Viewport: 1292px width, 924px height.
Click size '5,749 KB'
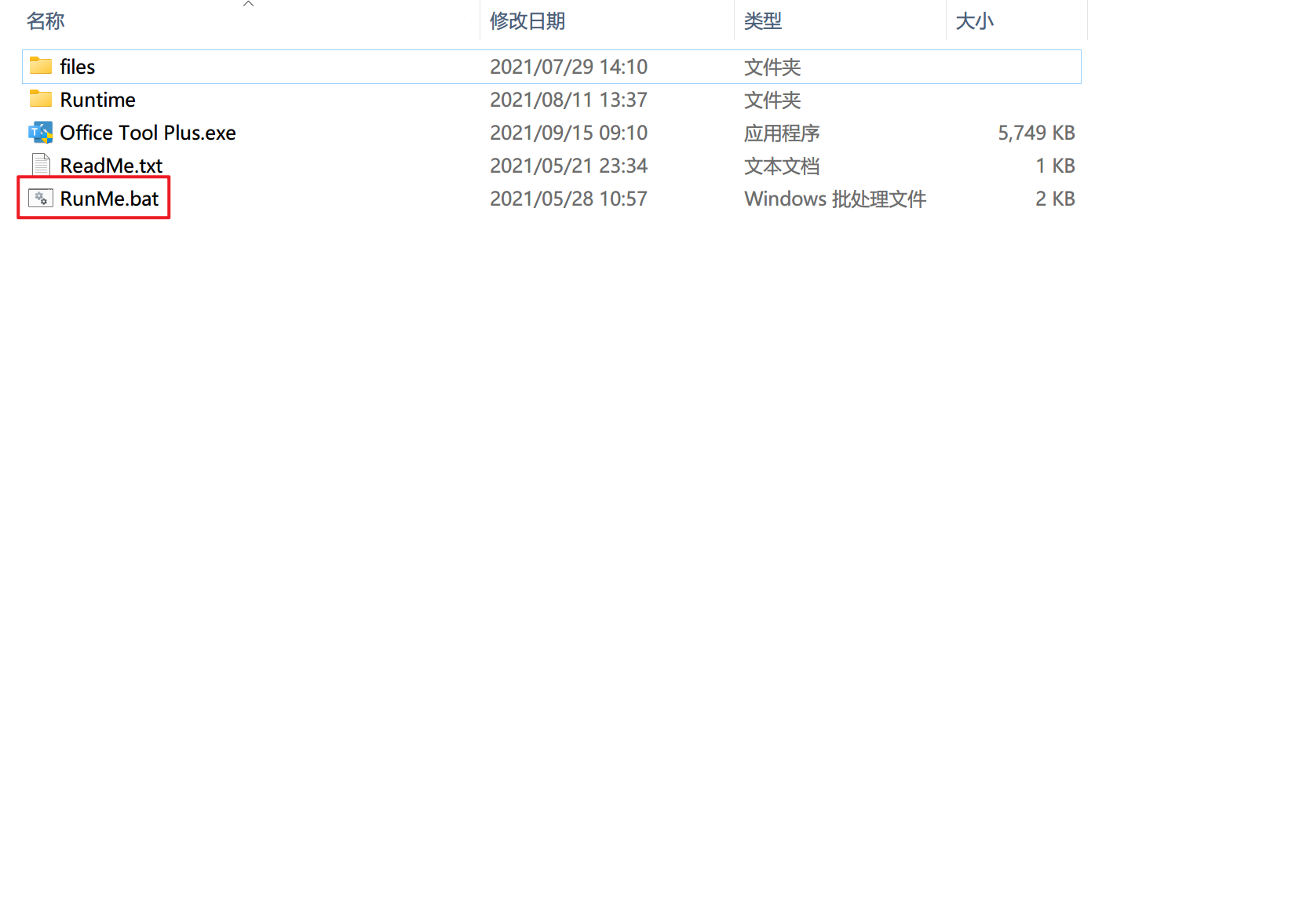click(1036, 133)
